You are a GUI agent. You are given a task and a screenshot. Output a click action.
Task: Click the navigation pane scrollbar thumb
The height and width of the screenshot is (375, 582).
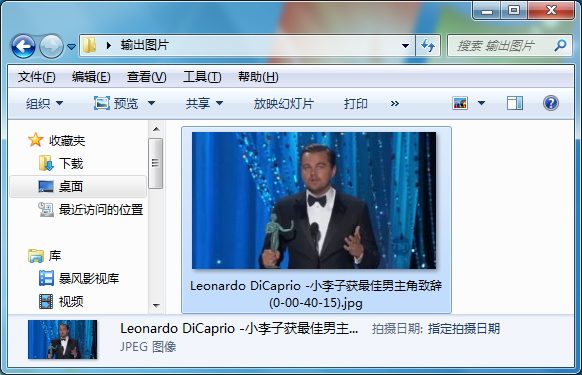pos(156,163)
